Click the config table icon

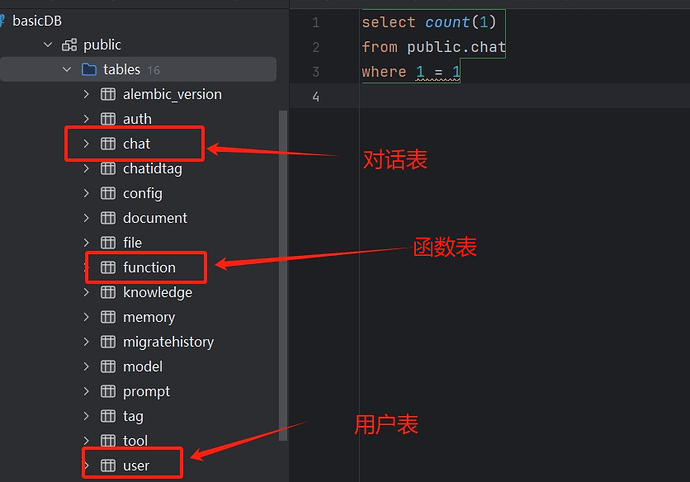tap(108, 193)
